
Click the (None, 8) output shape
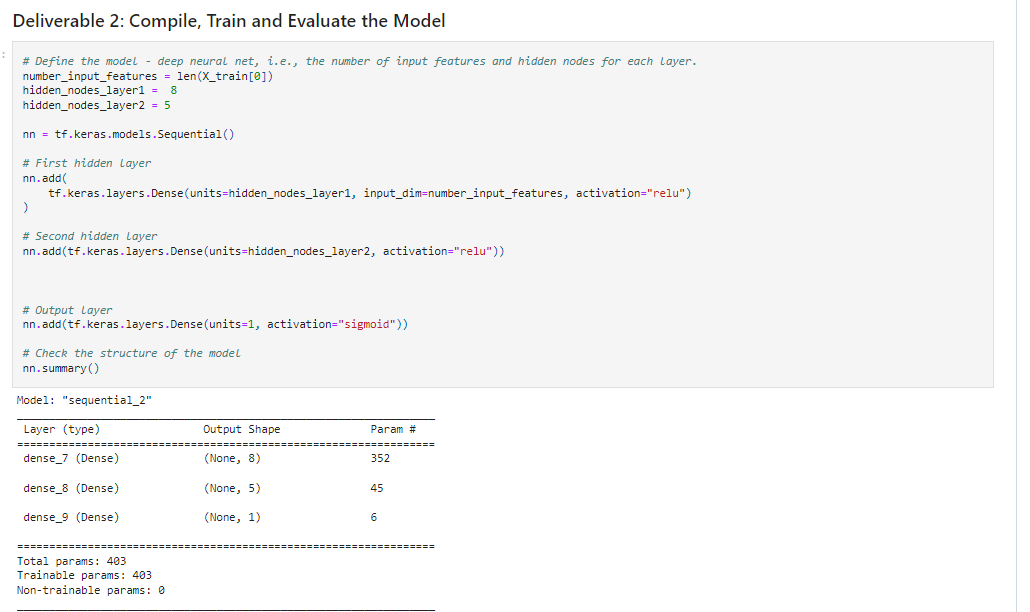pos(232,458)
